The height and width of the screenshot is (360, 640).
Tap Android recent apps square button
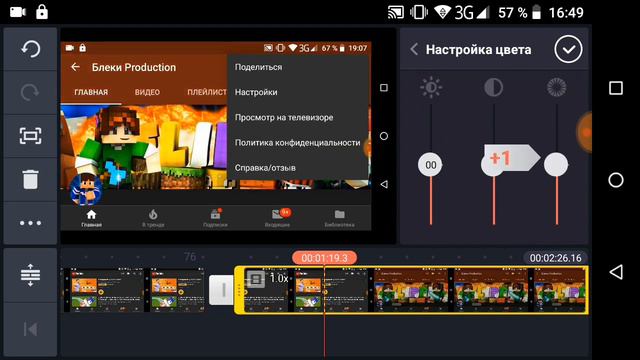click(616, 88)
